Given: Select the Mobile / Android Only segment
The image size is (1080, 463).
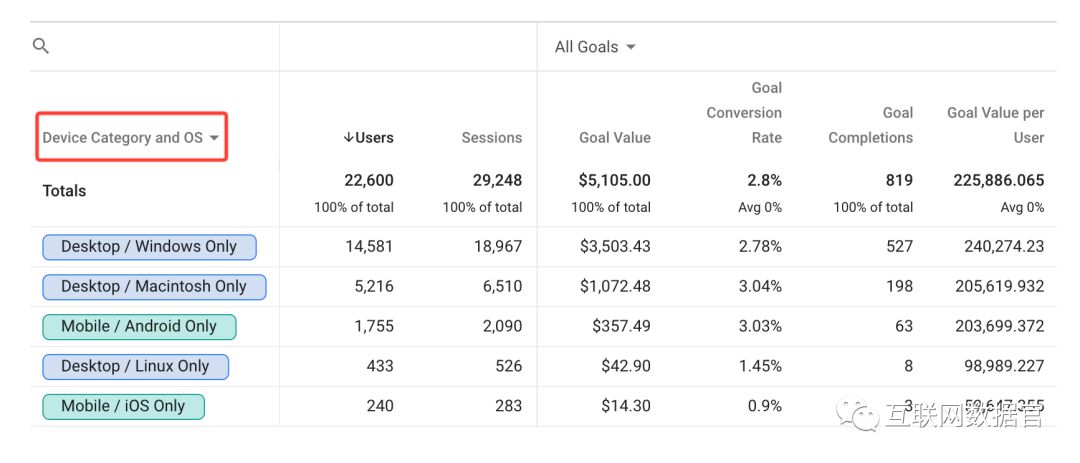Looking at the screenshot, I should [139, 327].
